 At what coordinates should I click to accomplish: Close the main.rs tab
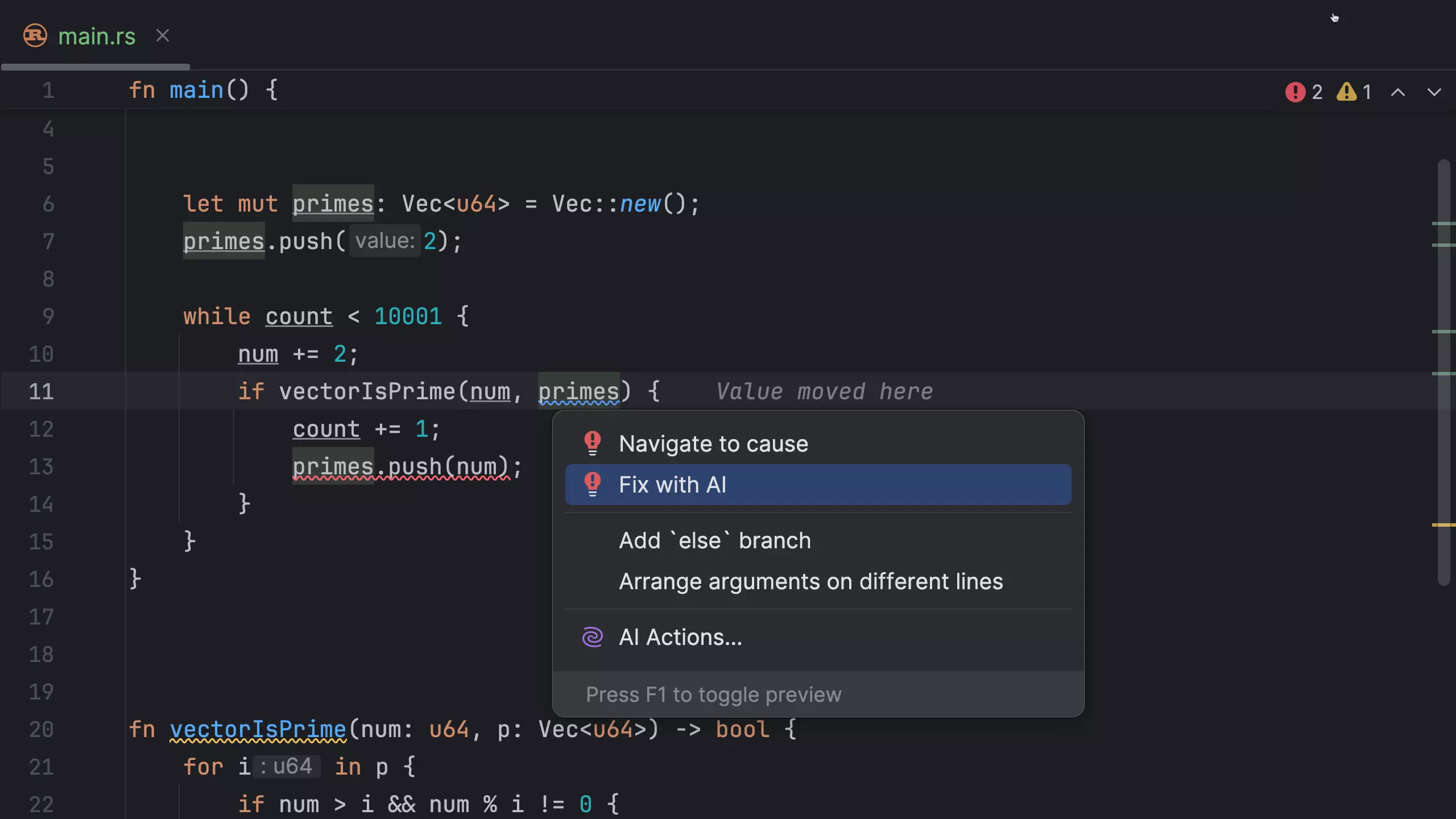click(x=163, y=36)
